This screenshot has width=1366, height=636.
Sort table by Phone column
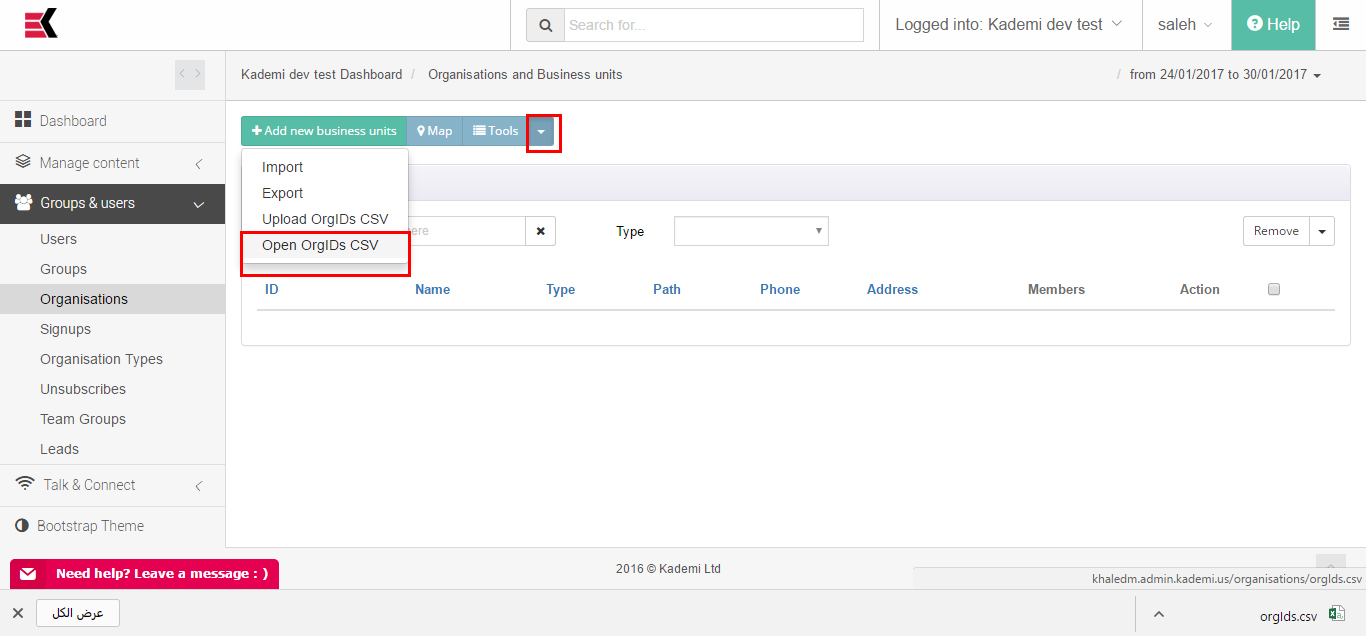tap(780, 289)
